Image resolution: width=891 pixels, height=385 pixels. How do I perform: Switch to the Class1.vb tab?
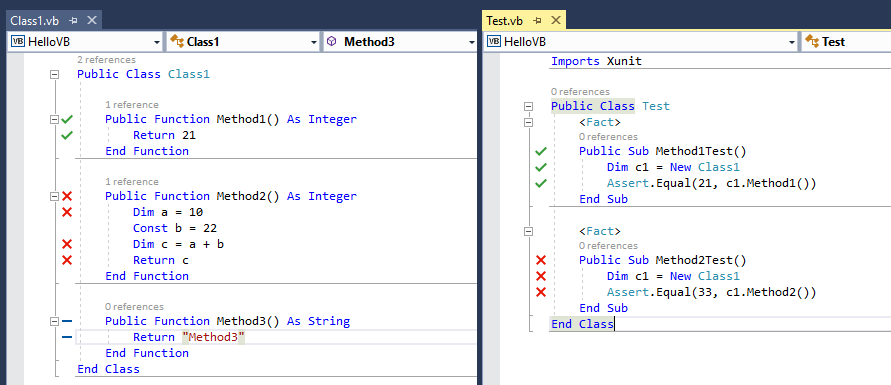pos(35,21)
